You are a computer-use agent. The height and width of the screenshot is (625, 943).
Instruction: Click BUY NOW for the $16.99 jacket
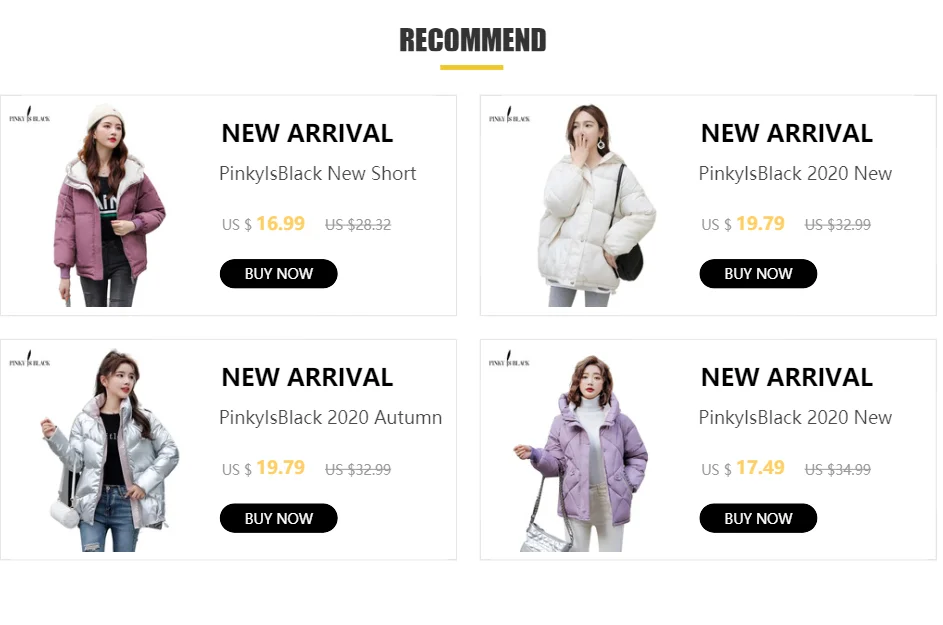pos(278,274)
